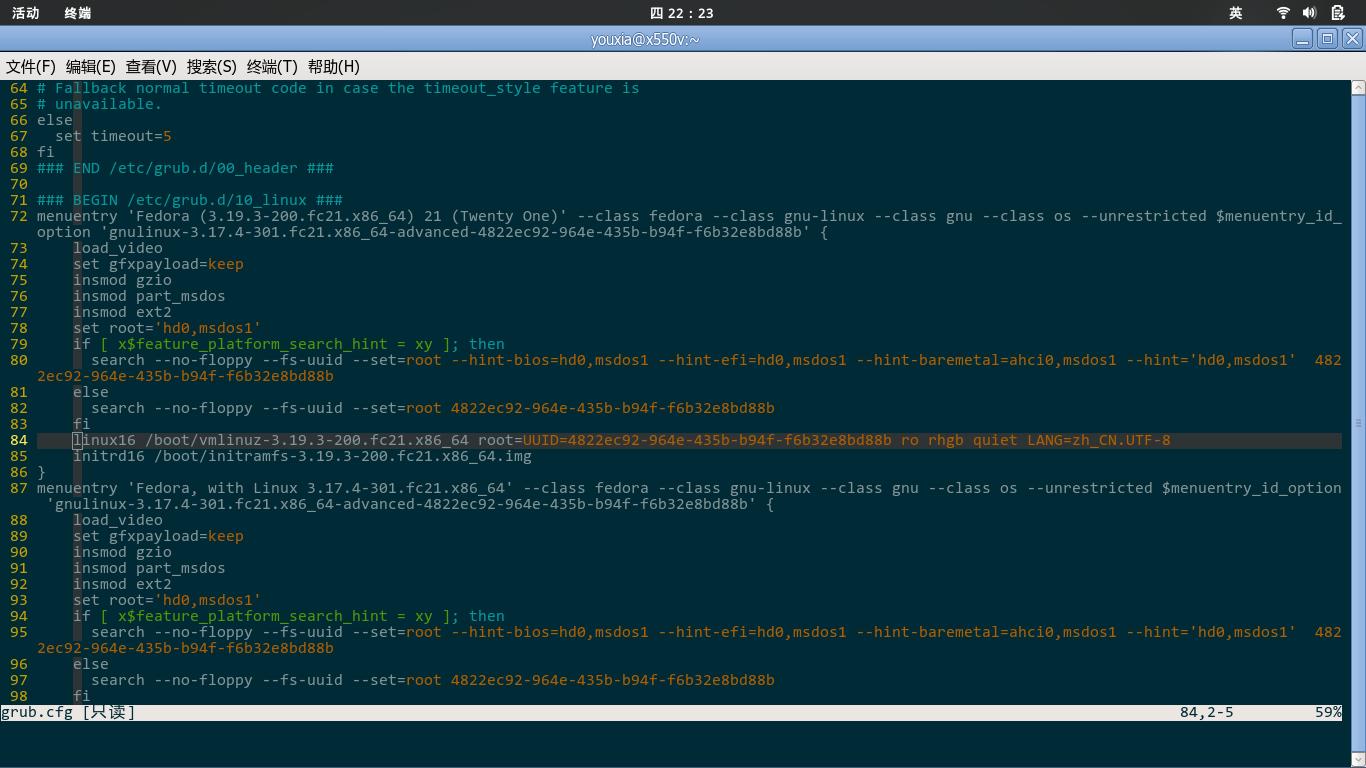
Task: Click 'grub.cfg [只读]' in the status line
Action: point(68,712)
